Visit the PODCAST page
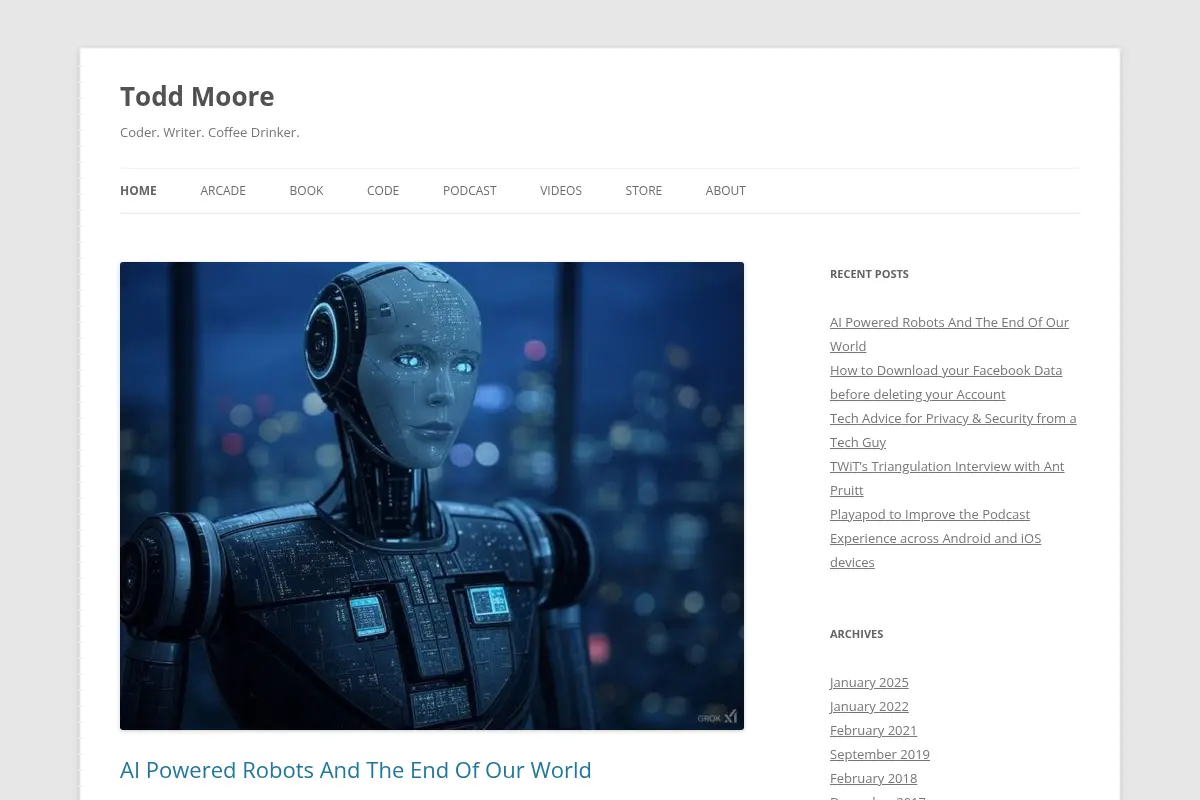The width and height of the screenshot is (1200, 800). [x=470, y=190]
